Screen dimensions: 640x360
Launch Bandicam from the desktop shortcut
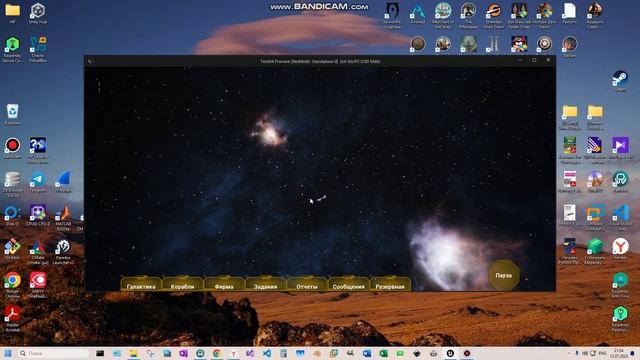[12, 148]
